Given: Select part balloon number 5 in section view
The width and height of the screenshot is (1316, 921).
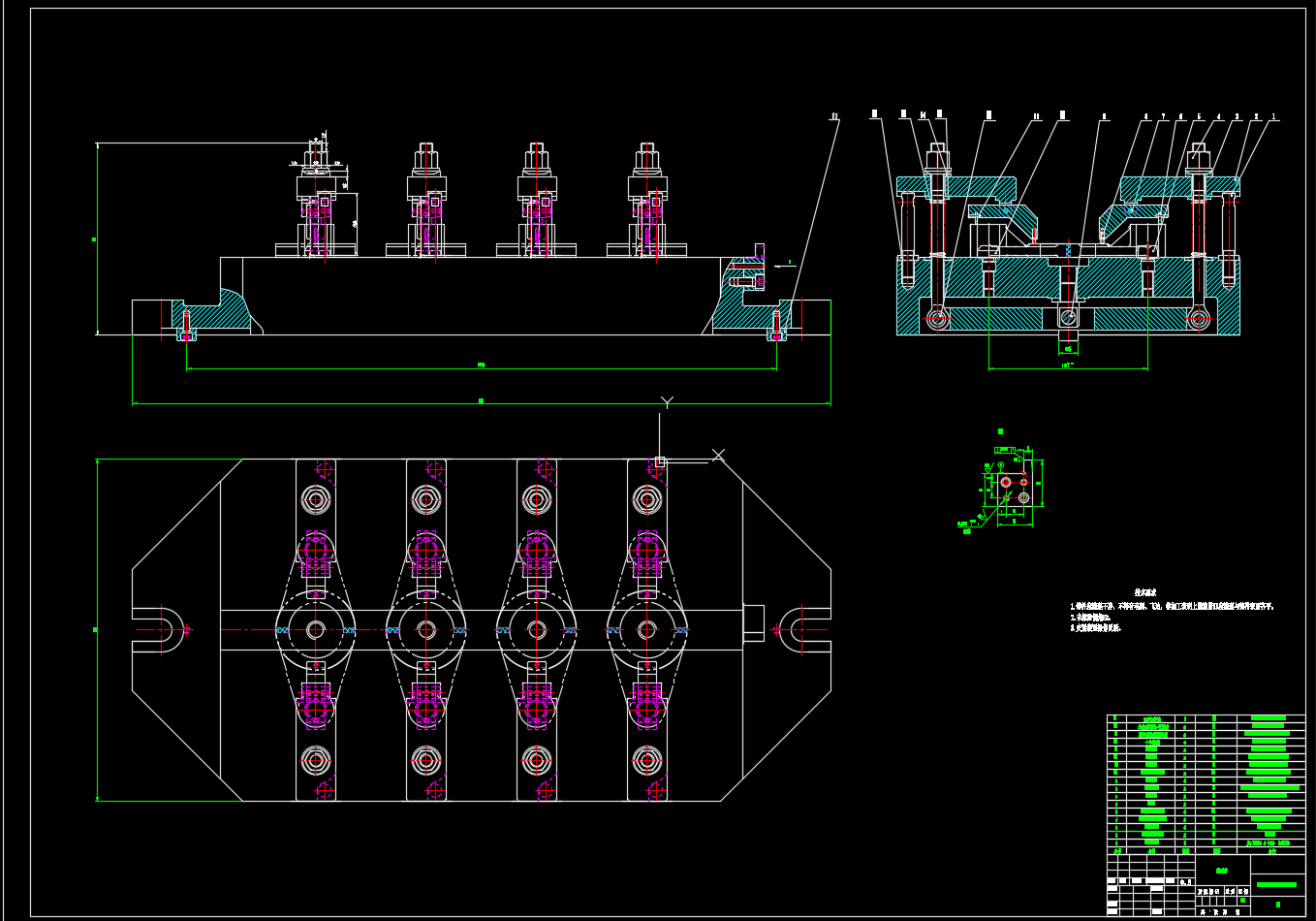Looking at the screenshot, I should pyautogui.click(x=1199, y=117).
